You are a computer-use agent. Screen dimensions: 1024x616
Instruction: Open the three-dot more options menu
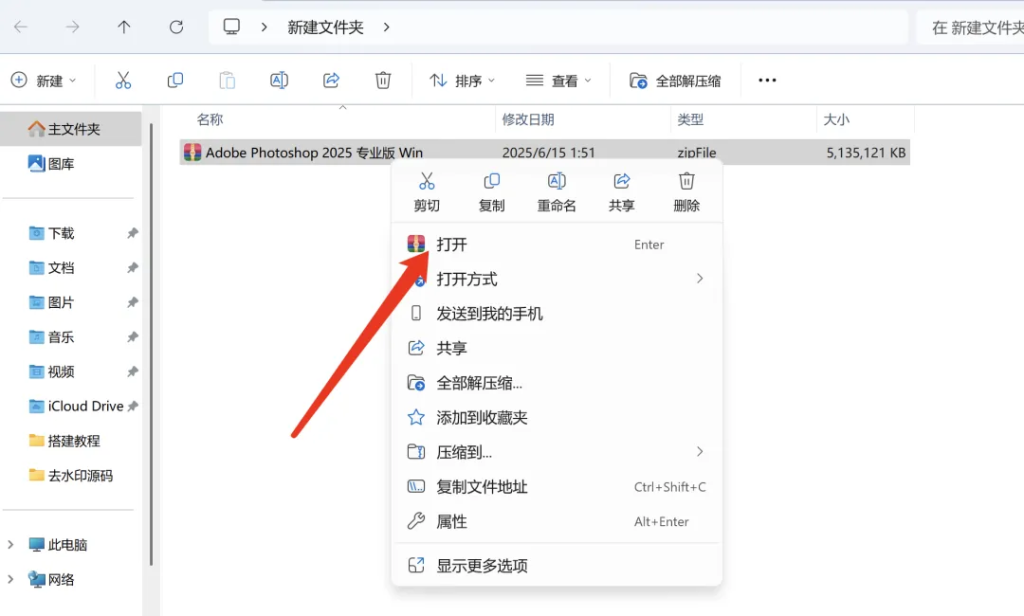coord(767,80)
